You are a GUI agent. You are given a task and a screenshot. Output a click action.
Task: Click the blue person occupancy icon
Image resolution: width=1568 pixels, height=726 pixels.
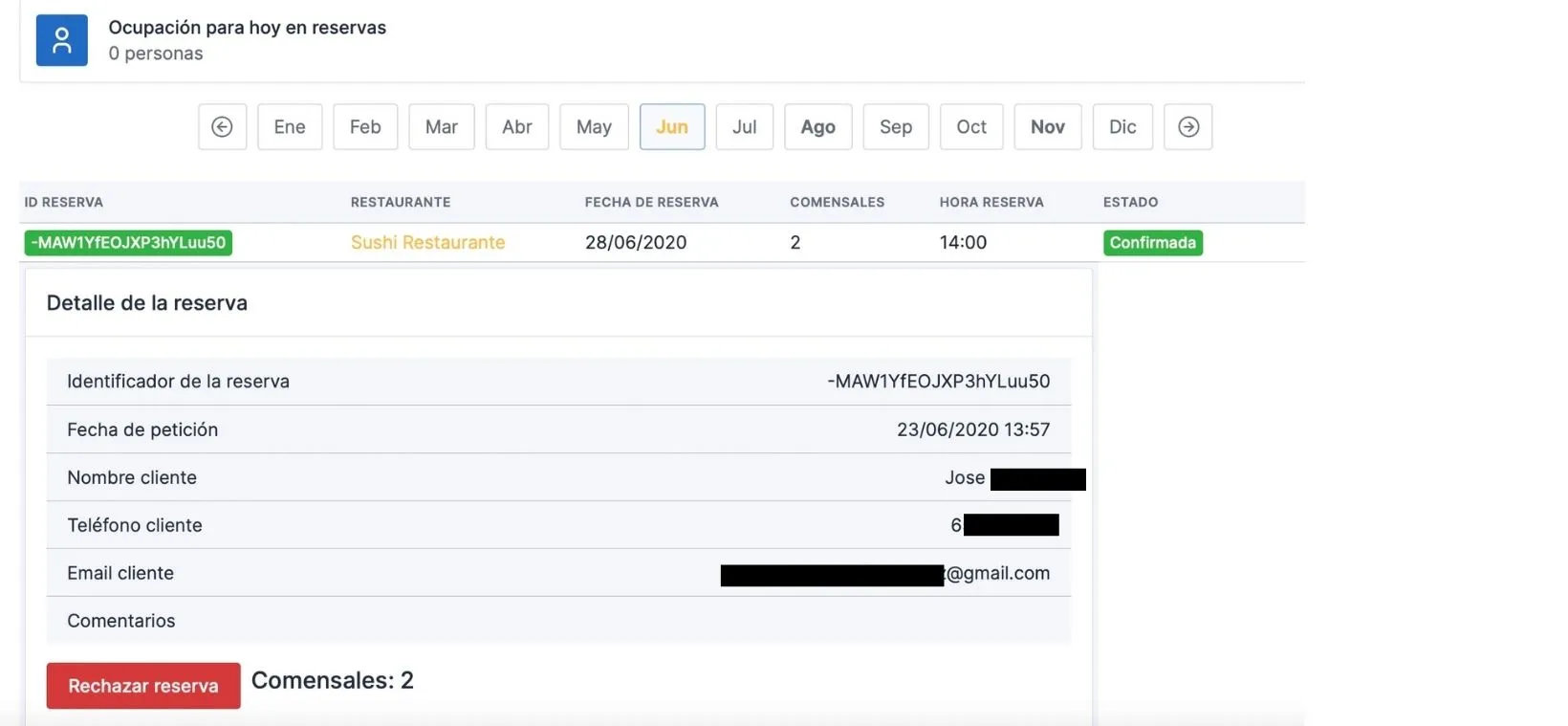(x=62, y=40)
